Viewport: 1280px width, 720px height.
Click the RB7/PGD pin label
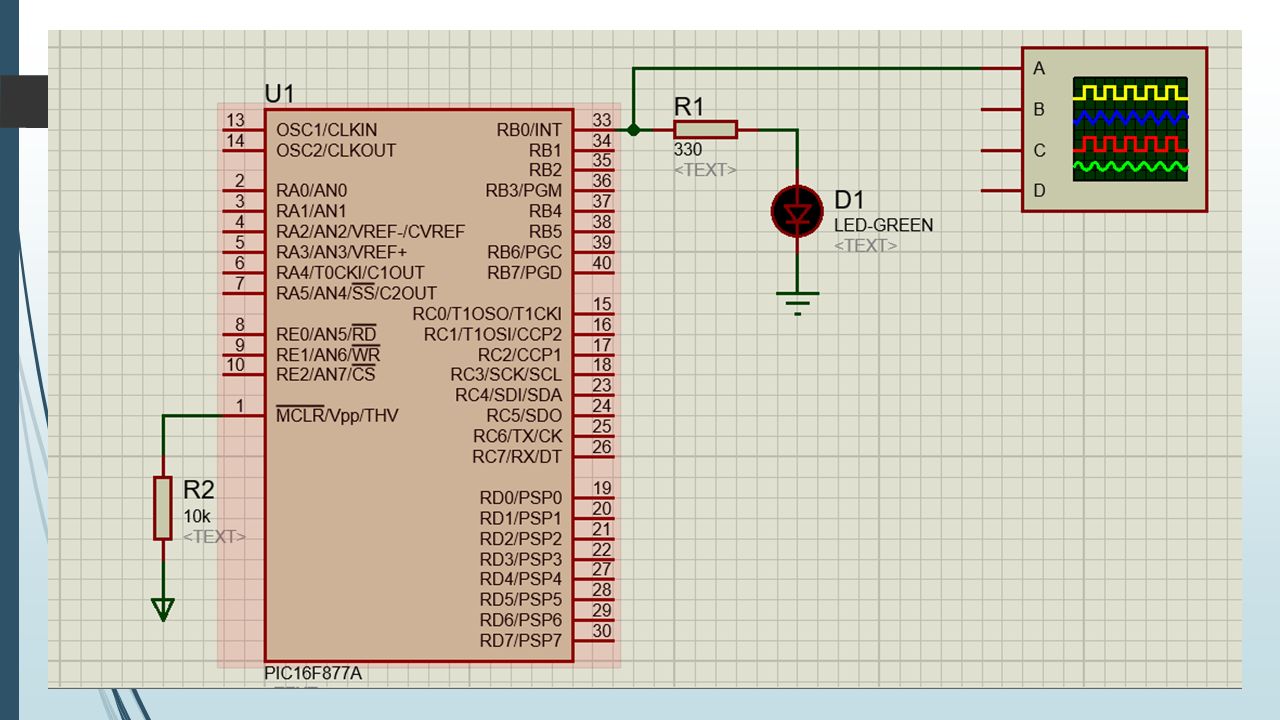[525, 272]
